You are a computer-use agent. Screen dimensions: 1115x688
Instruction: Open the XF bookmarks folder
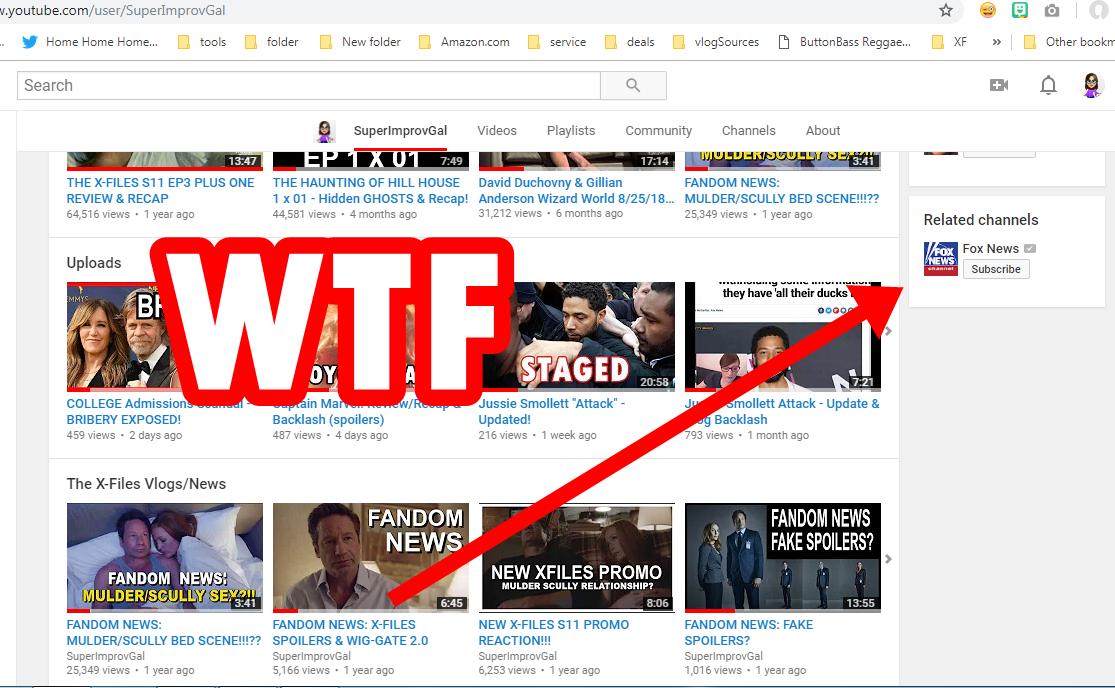[949, 42]
